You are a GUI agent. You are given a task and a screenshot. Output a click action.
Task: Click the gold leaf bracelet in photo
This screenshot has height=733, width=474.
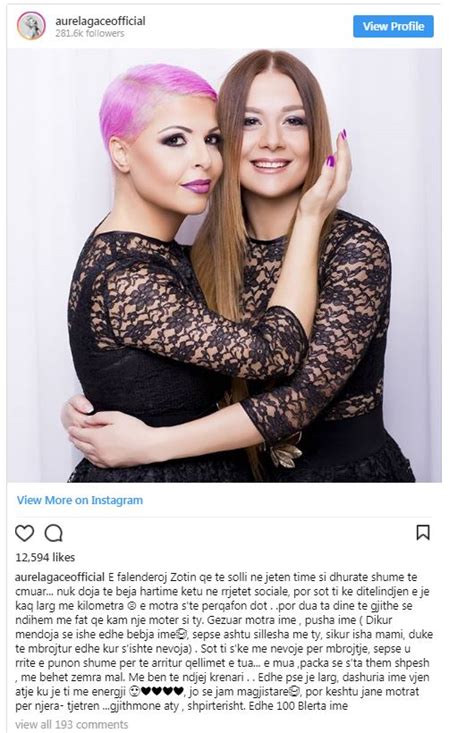pos(284,449)
